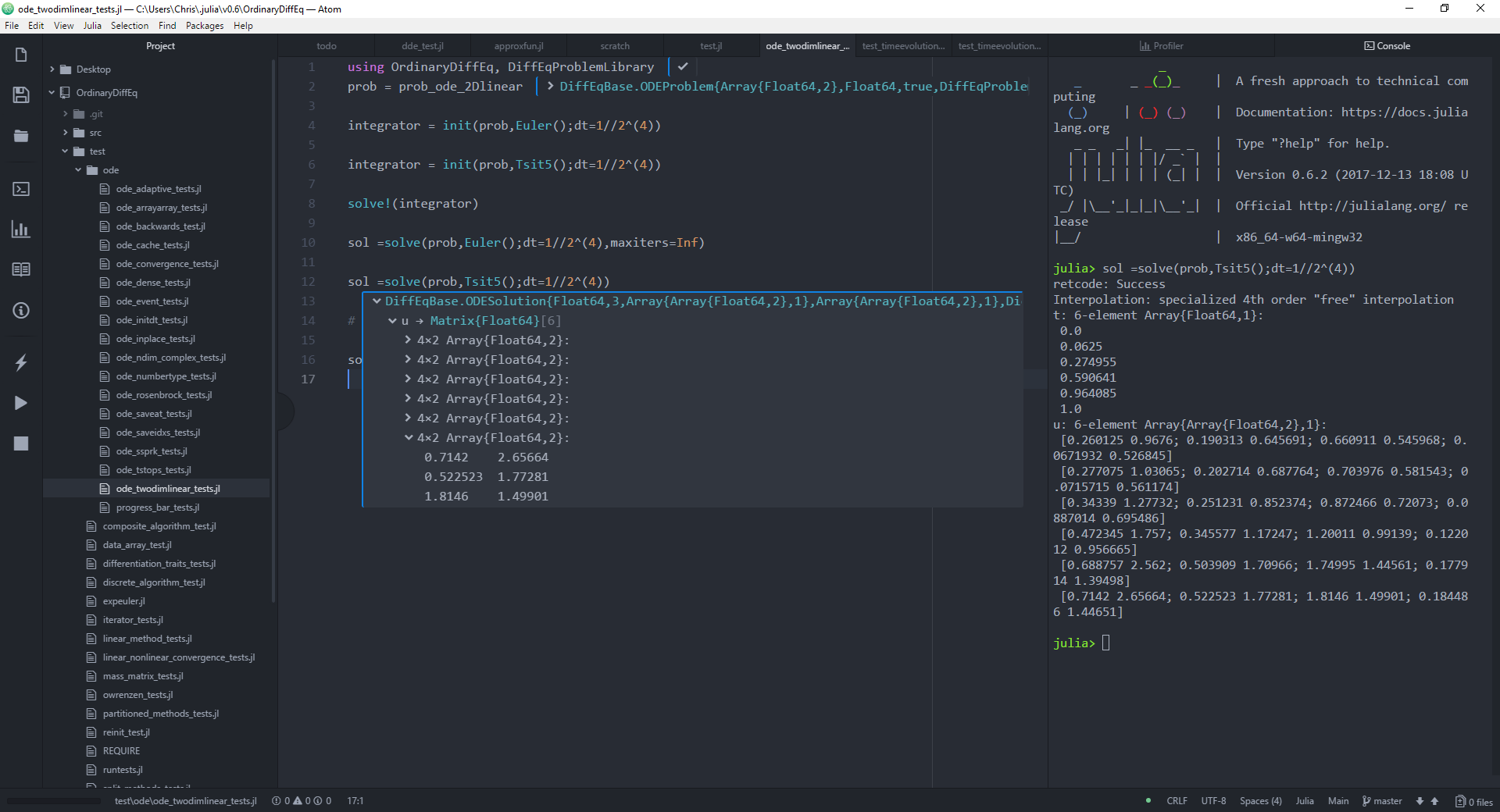
Task: Click the Save file icon in sidebar
Action: 21,95
